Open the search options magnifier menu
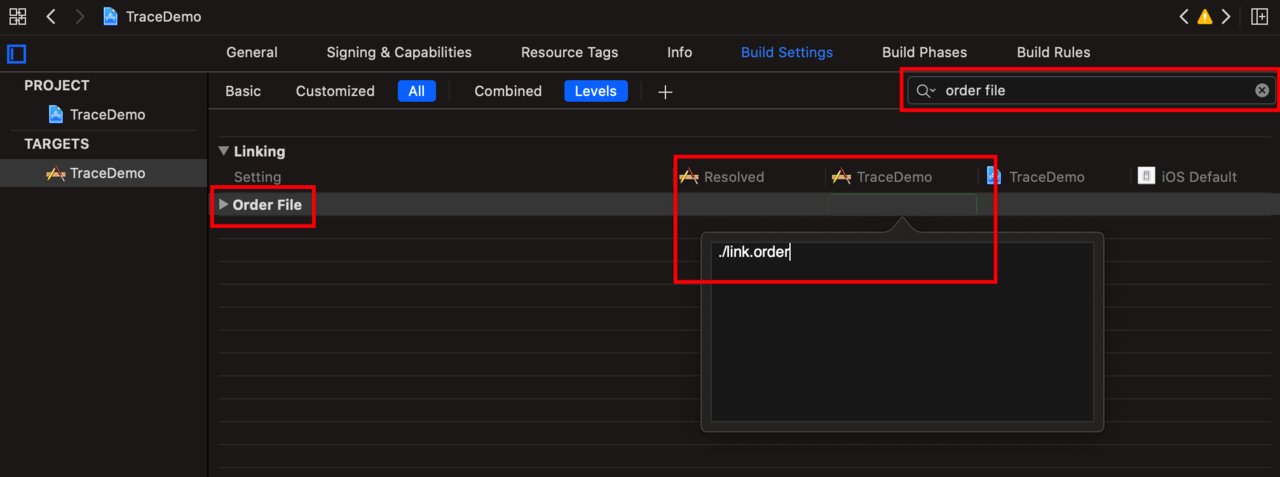Screen dimensions: 1280x477 [926, 91]
